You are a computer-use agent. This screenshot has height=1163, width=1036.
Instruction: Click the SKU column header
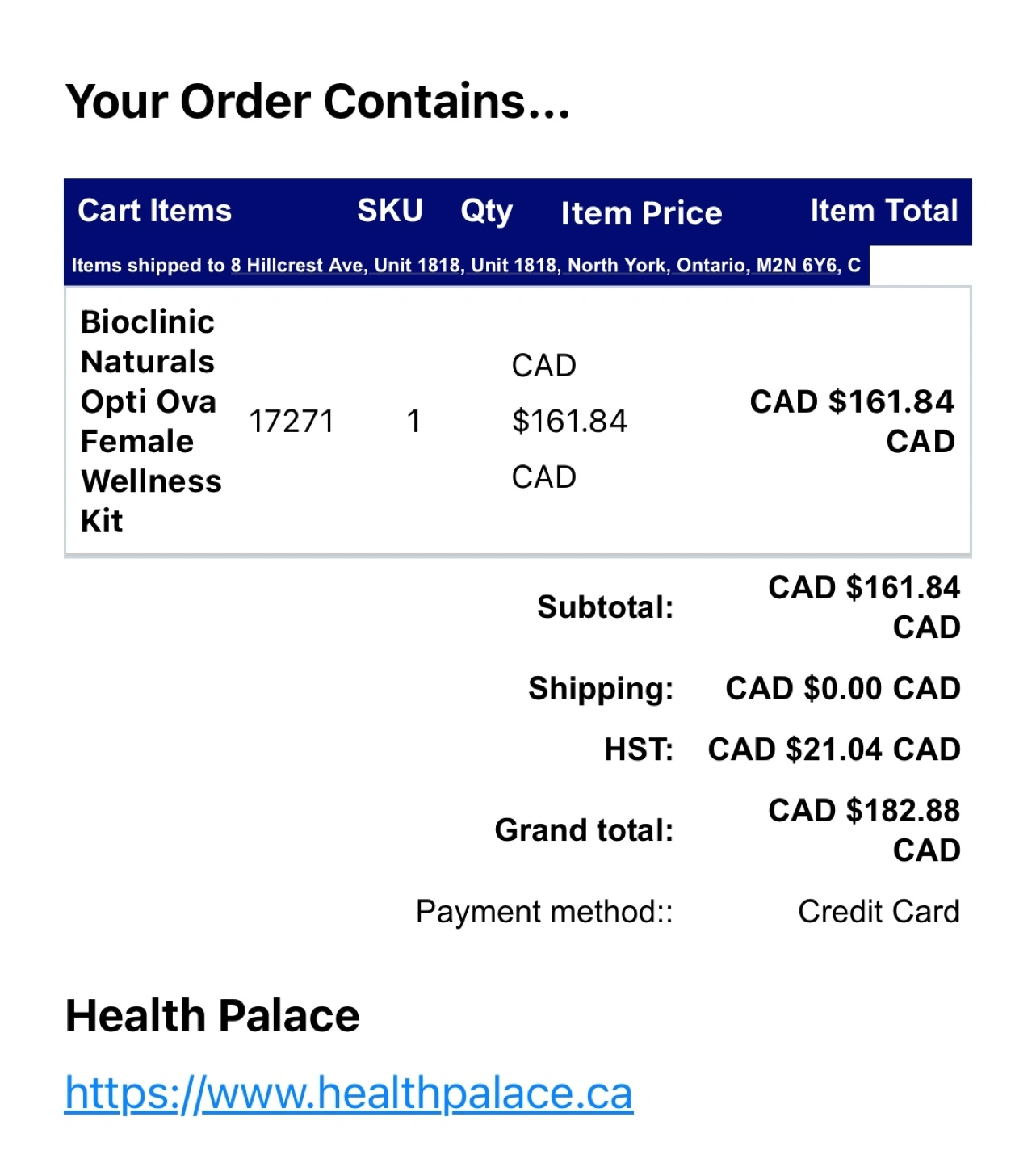pyautogui.click(x=389, y=211)
